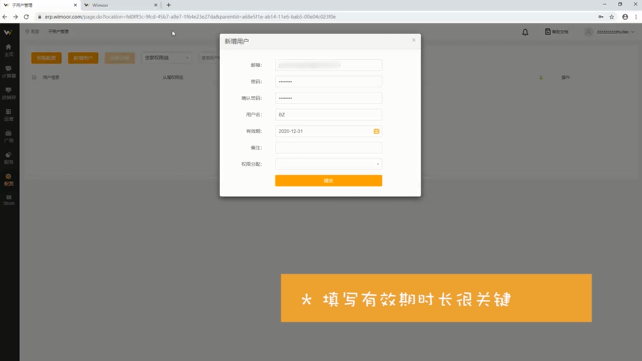Click the 邮箱 email input field
Viewport: 642px width, 361px height.
tap(328, 65)
